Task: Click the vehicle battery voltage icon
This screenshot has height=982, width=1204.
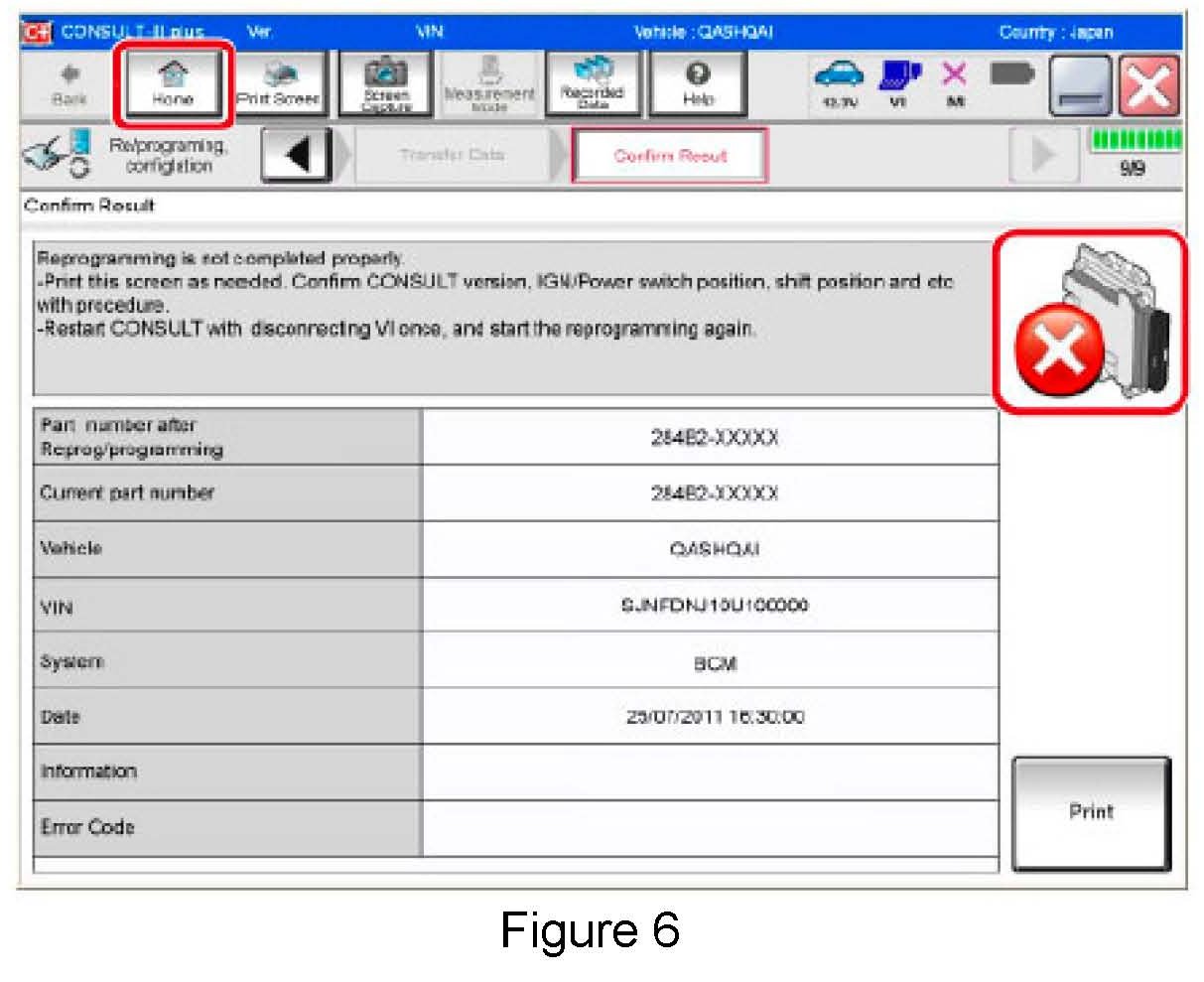Action: pyautogui.click(x=838, y=82)
